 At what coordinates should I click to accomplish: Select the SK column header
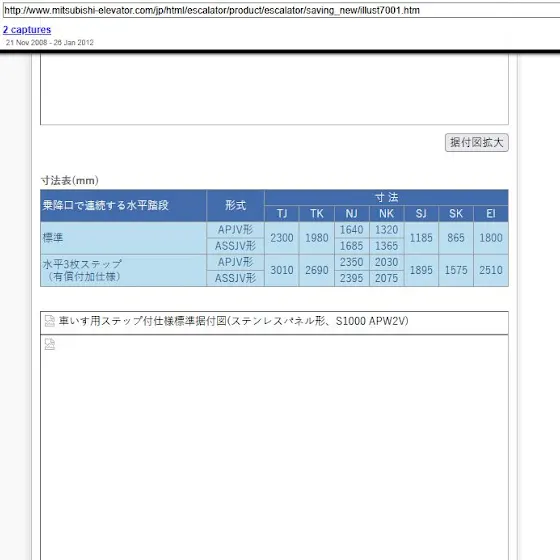[456, 214]
